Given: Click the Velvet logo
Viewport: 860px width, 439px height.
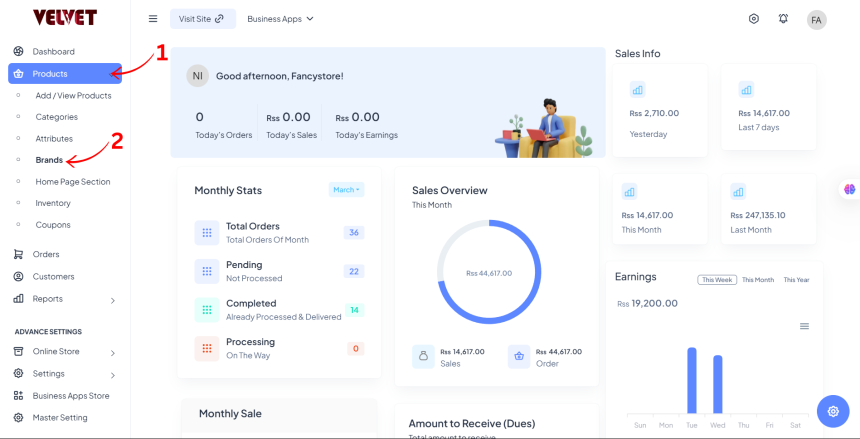Looking at the screenshot, I should click(64, 17).
